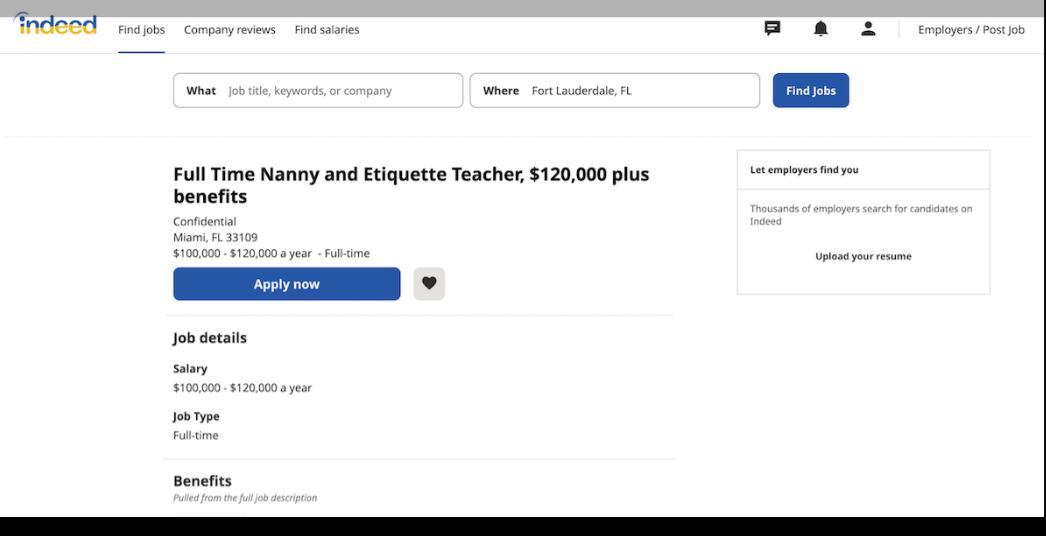Switch to the Find jobs tab
Viewport: 1046px width, 536px height.
point(141,30)
